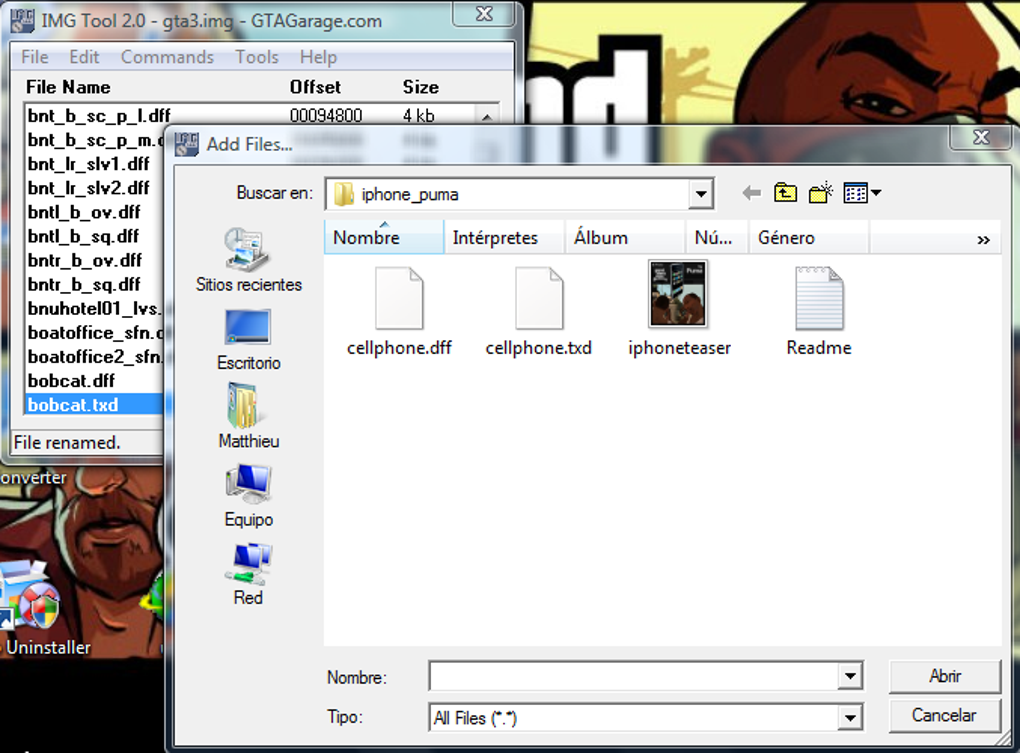Expand the Nombre filename dropdown arrow
The height and width of the screenshot is (753, 1020).
click(850, 676)
